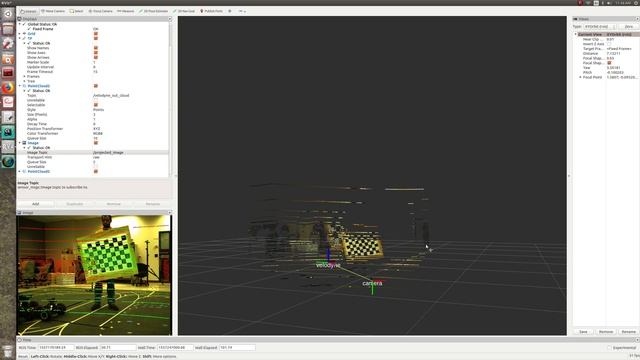Toggle the Show Names checkbox
This screenshot has height=360, width=640.
point(96,48)
